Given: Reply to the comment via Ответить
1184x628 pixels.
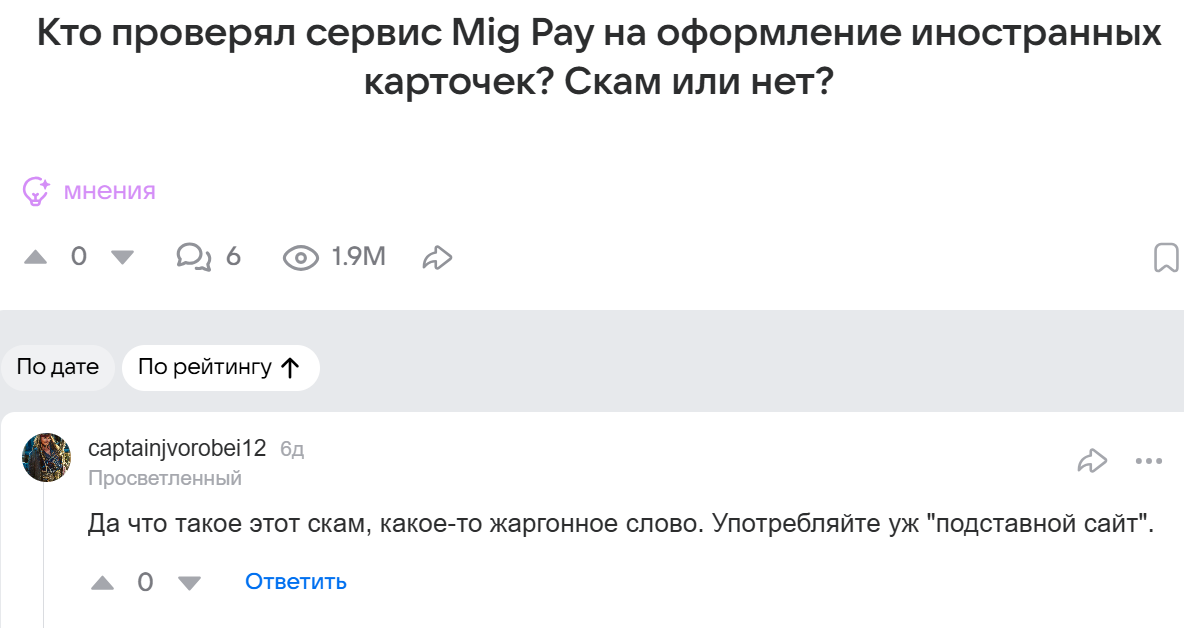Looking at the screenshot, I should 294,581.
